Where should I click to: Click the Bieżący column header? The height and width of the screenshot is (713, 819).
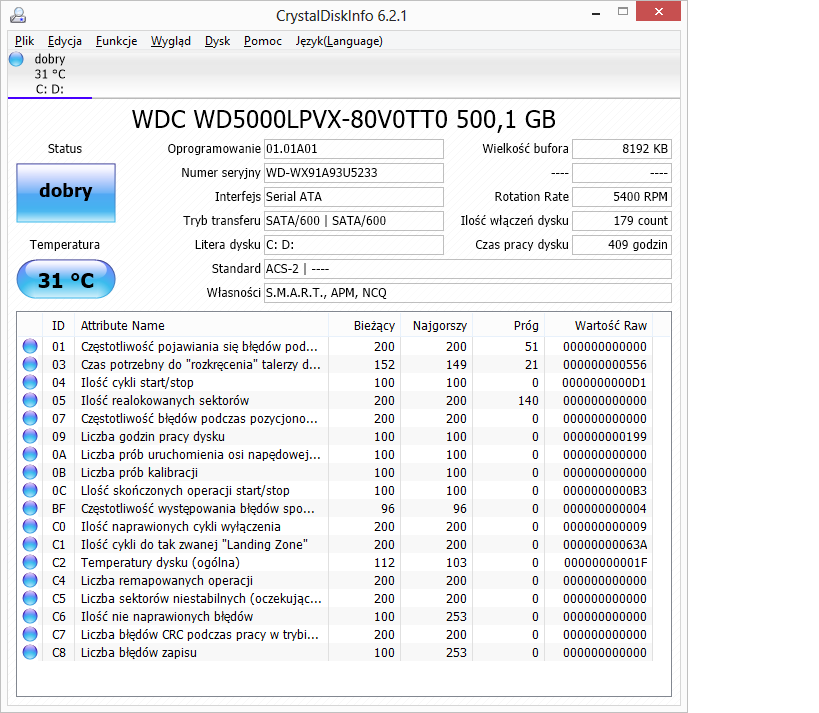(365, 325)
